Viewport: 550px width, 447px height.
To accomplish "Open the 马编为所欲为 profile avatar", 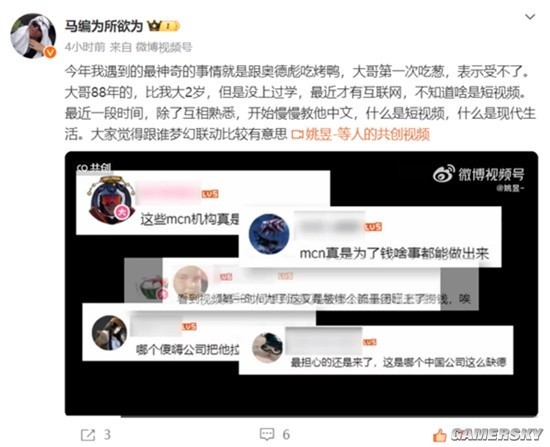I will pos(33,36).
